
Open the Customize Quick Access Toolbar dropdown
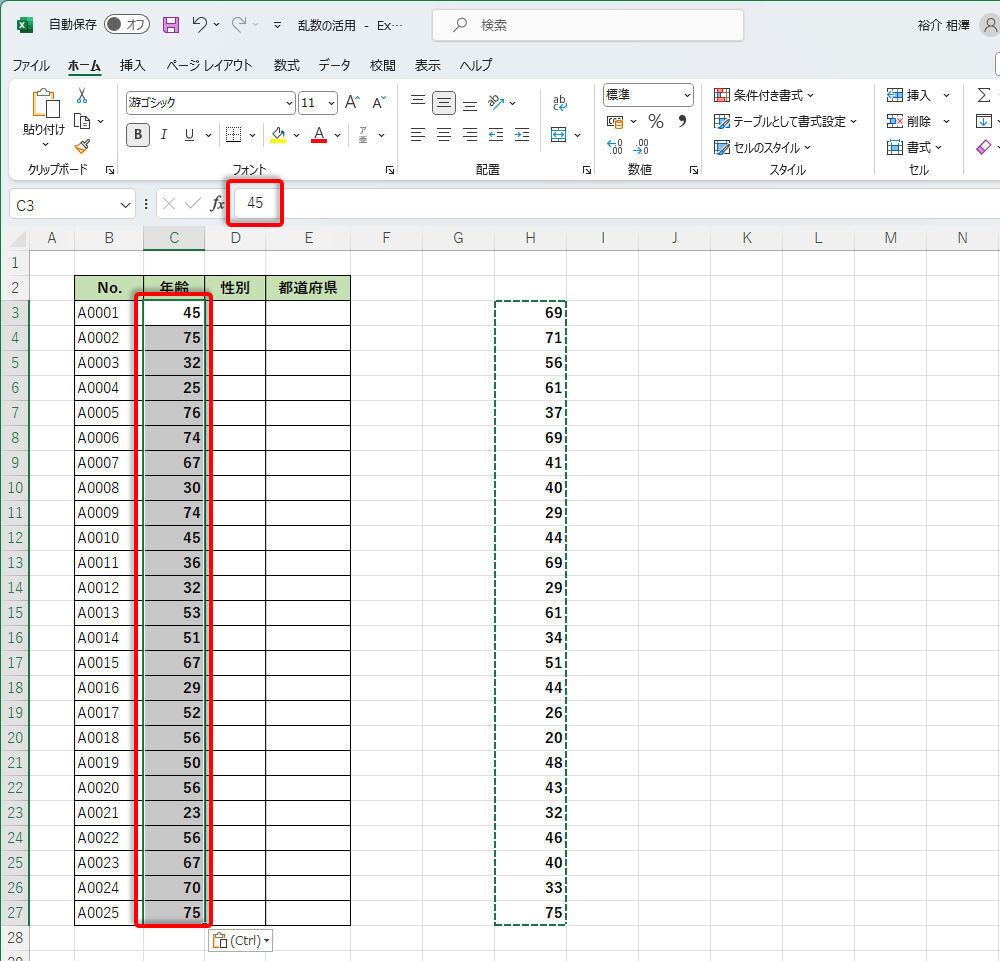click(277, 25)
